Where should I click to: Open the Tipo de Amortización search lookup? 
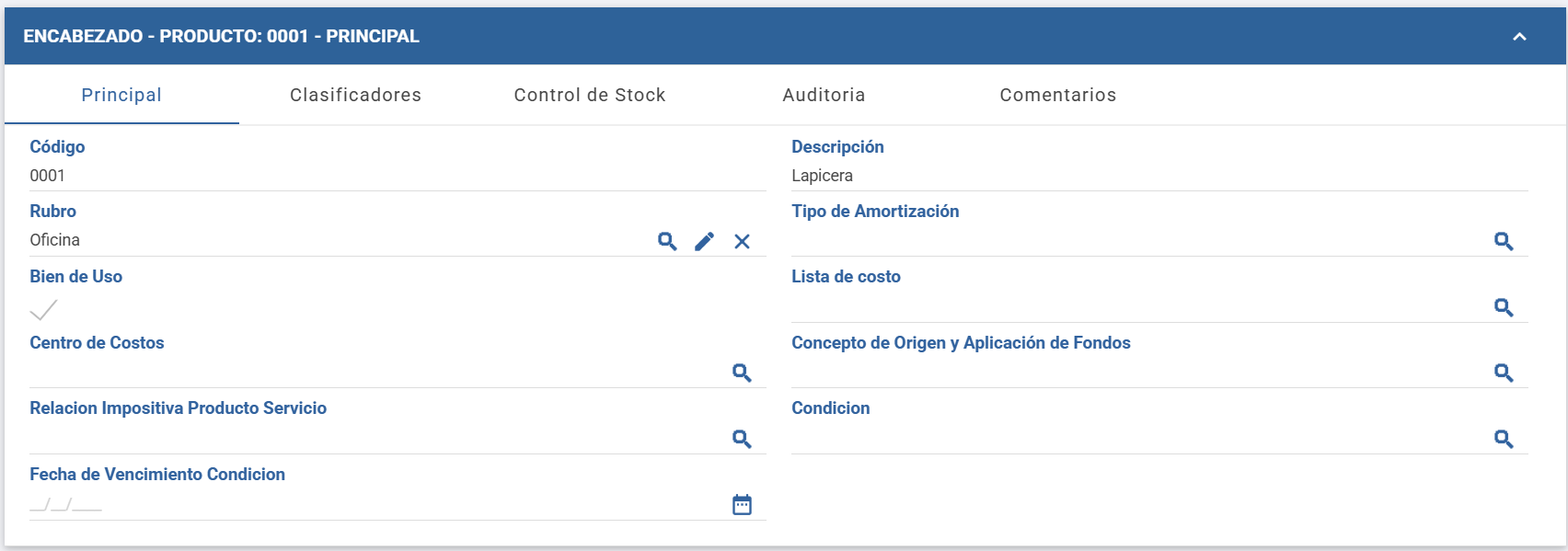tap(1504, 241)
